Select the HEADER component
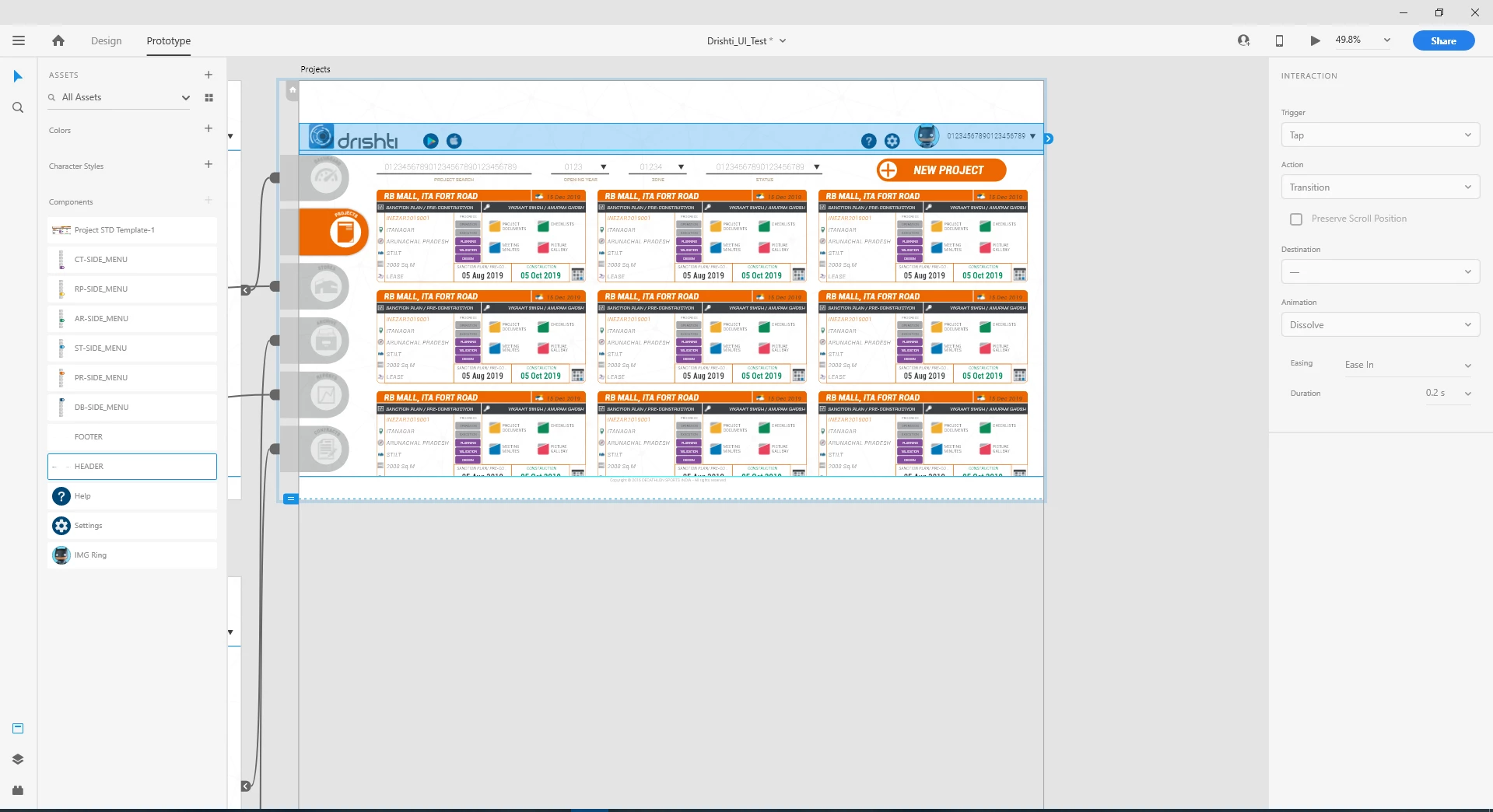1493x812 pixels. point(132,467)
